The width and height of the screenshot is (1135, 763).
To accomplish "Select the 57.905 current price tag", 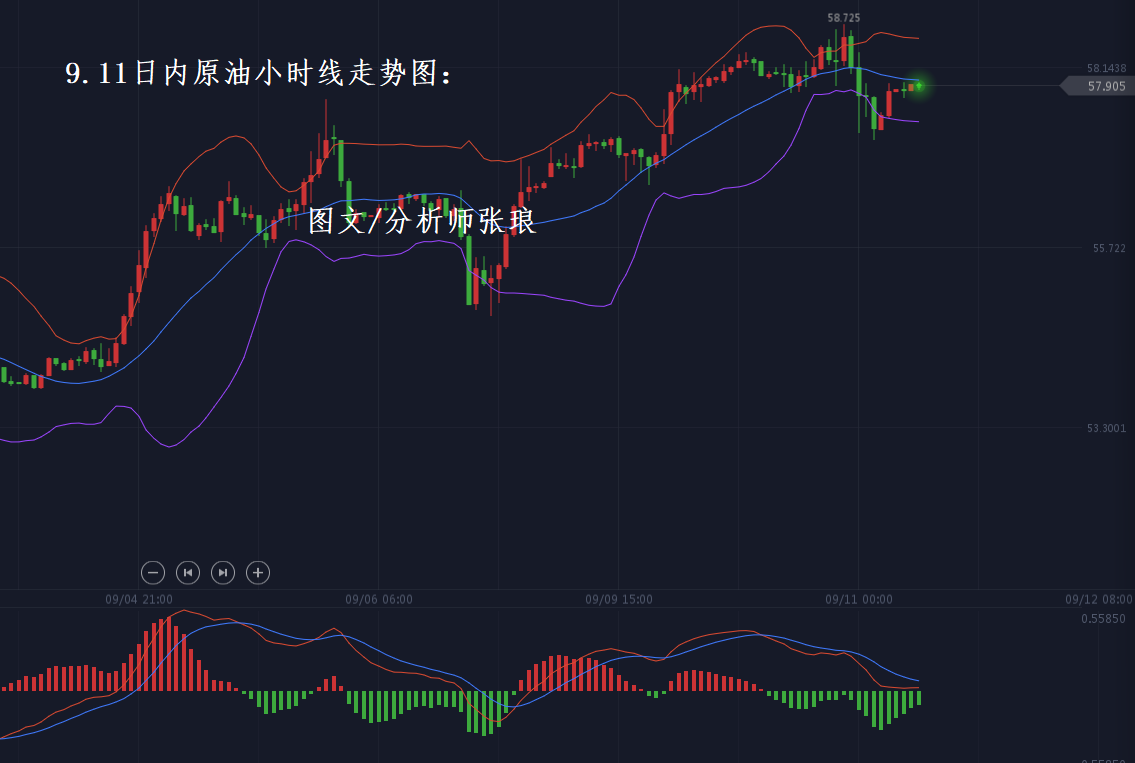I will tap(1104, 87).
